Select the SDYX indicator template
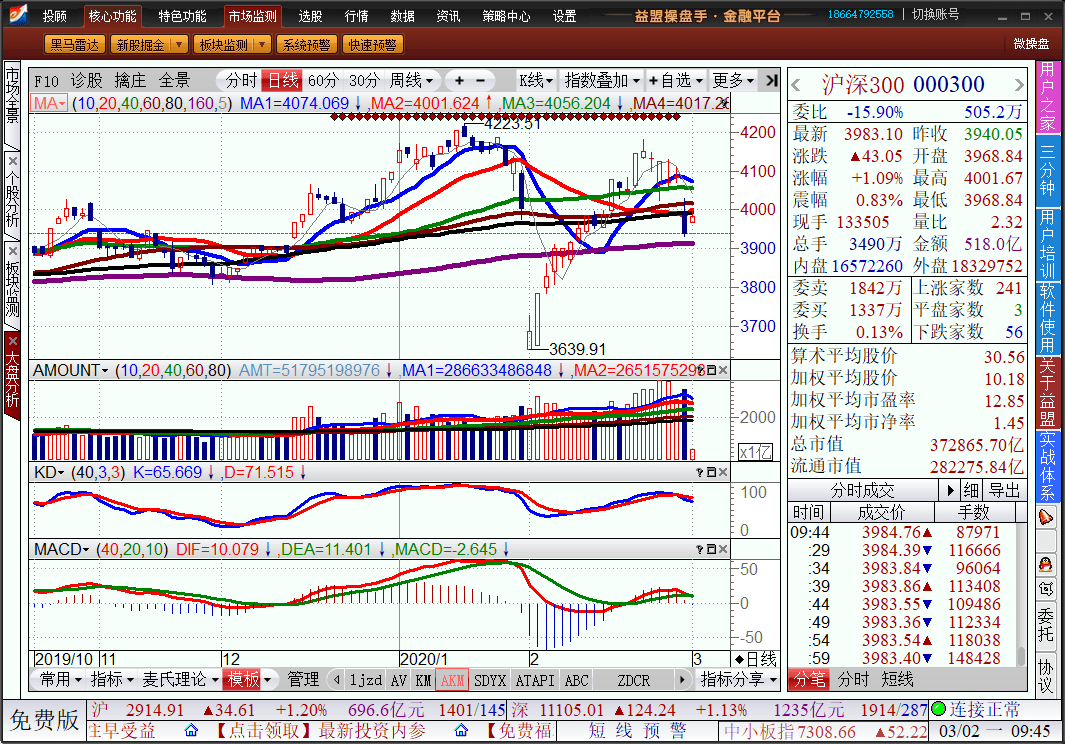This screenshot has width=1065, height=744. tap(490, 680)
